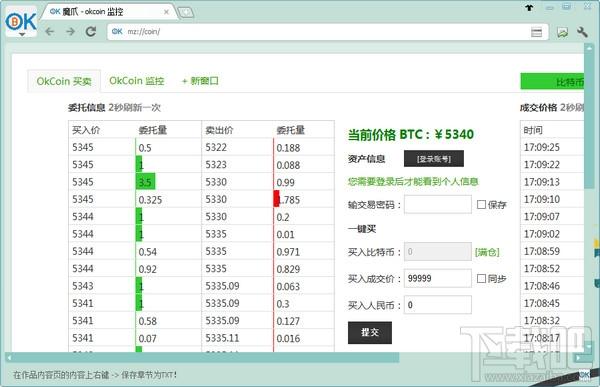Go back with the back arrow
Image resolution: width=600 pixels, height=387 pixels.
pos(50,31)
